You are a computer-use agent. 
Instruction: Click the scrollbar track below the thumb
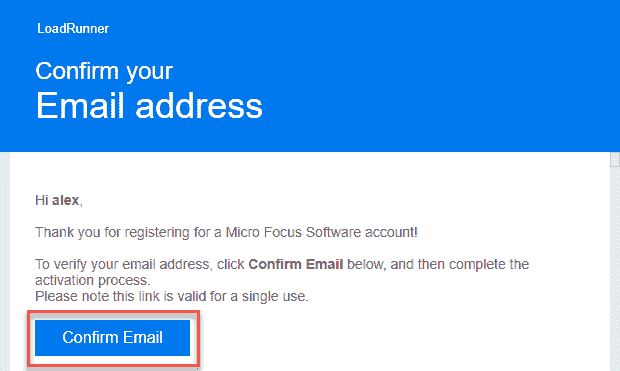coord(615,269)
